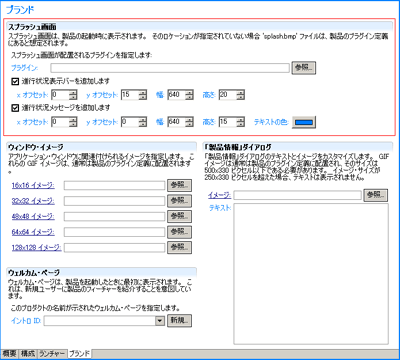Click the 「製品情報」ダイアログ section header
This screenshot has height=360, width=400.
click(237, 147)
